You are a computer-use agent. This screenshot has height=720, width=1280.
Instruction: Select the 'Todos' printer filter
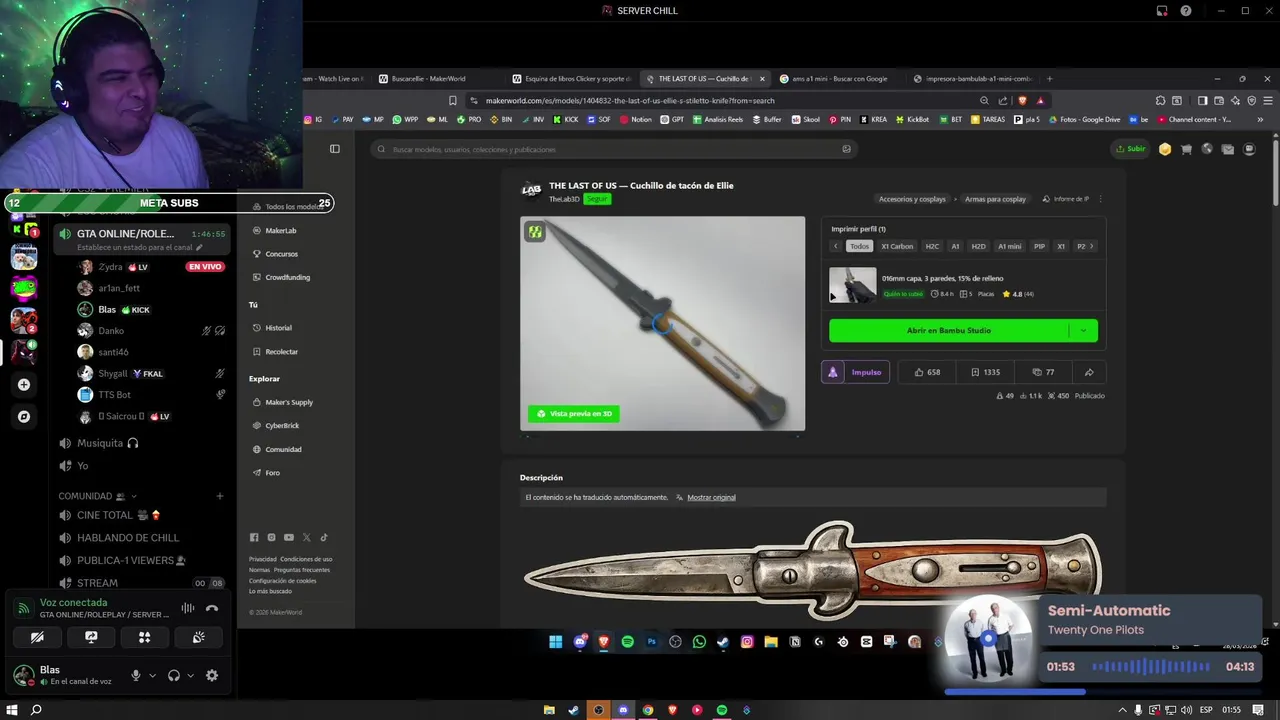[x=860, y=246]
